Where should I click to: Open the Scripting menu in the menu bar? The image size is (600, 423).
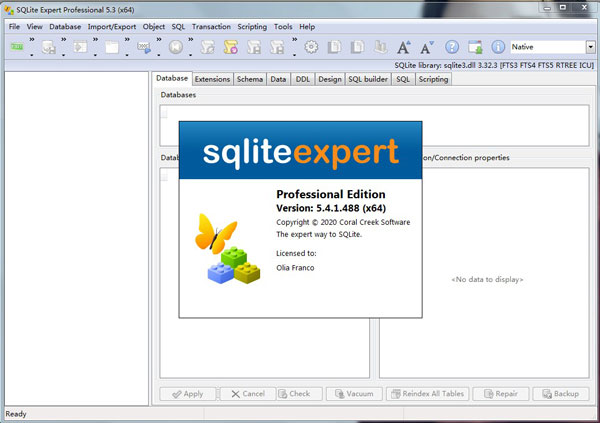click(x=252, y=27)
